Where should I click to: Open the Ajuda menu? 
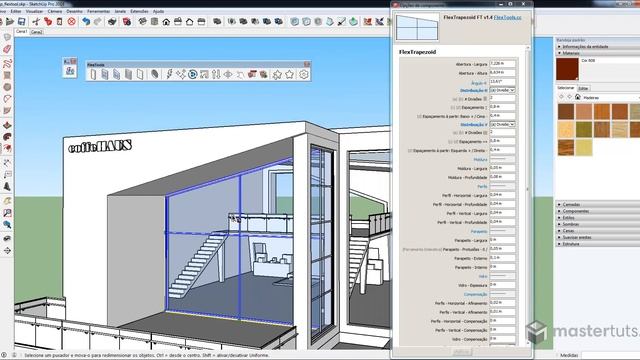(158, 11)
